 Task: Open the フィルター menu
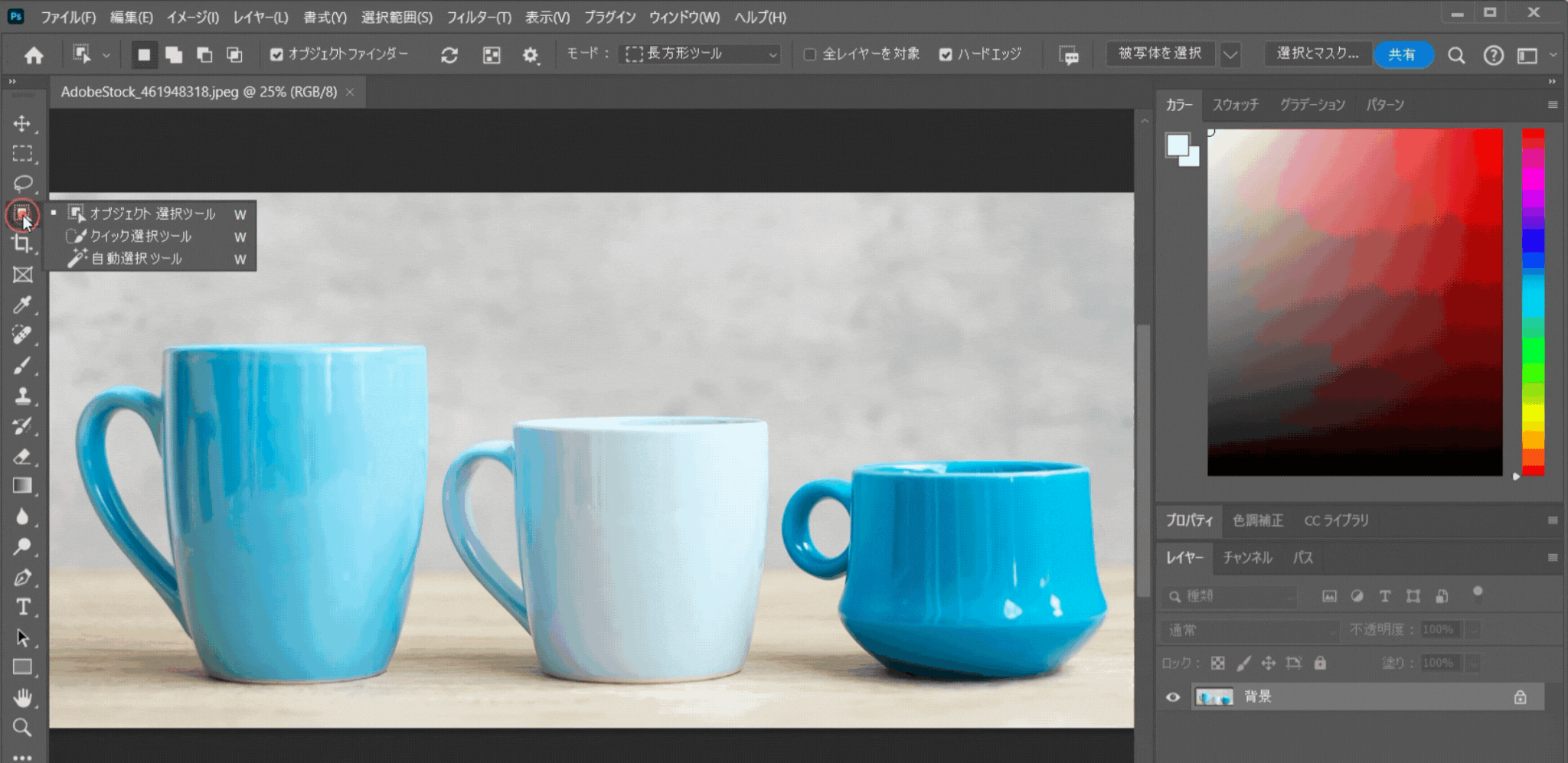[x=479, y=17]
